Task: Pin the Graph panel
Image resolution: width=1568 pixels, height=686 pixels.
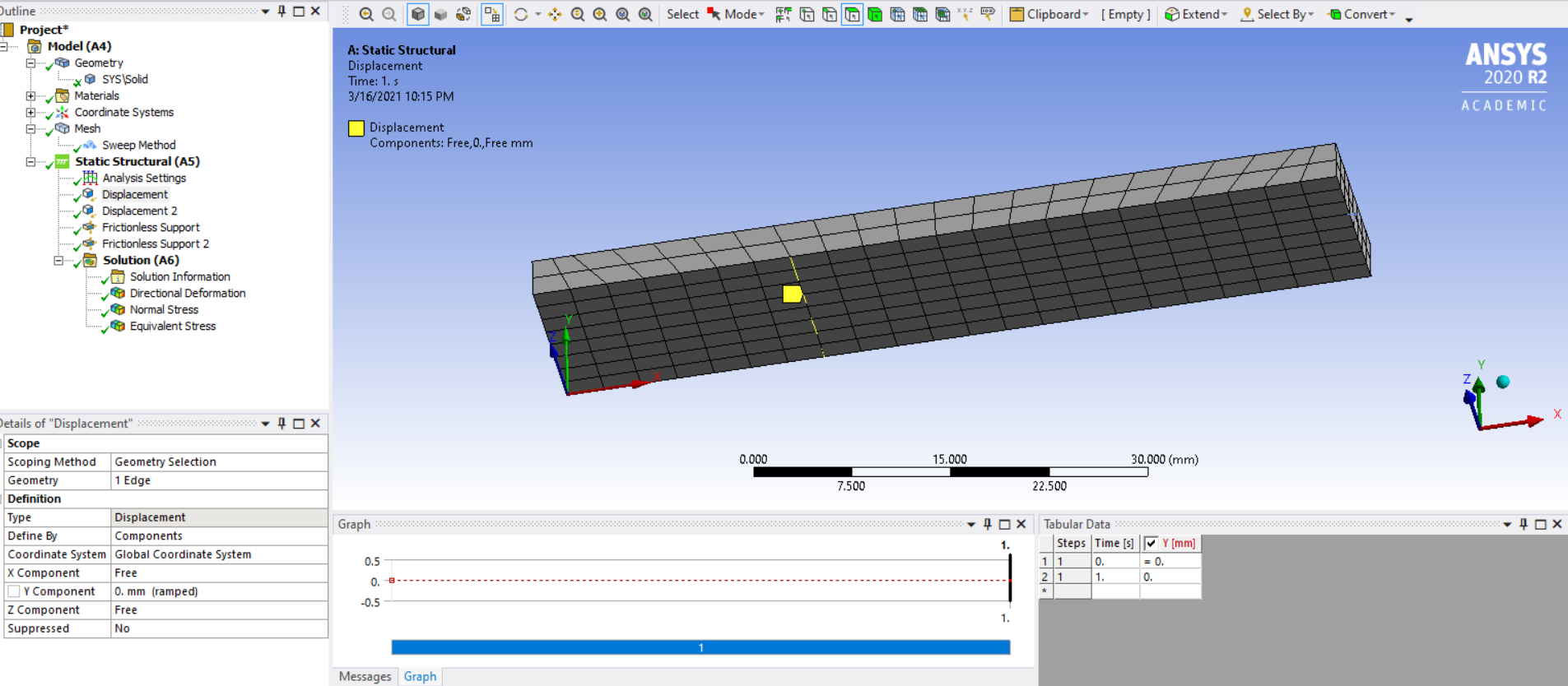Action: click(x=988, y=524)
